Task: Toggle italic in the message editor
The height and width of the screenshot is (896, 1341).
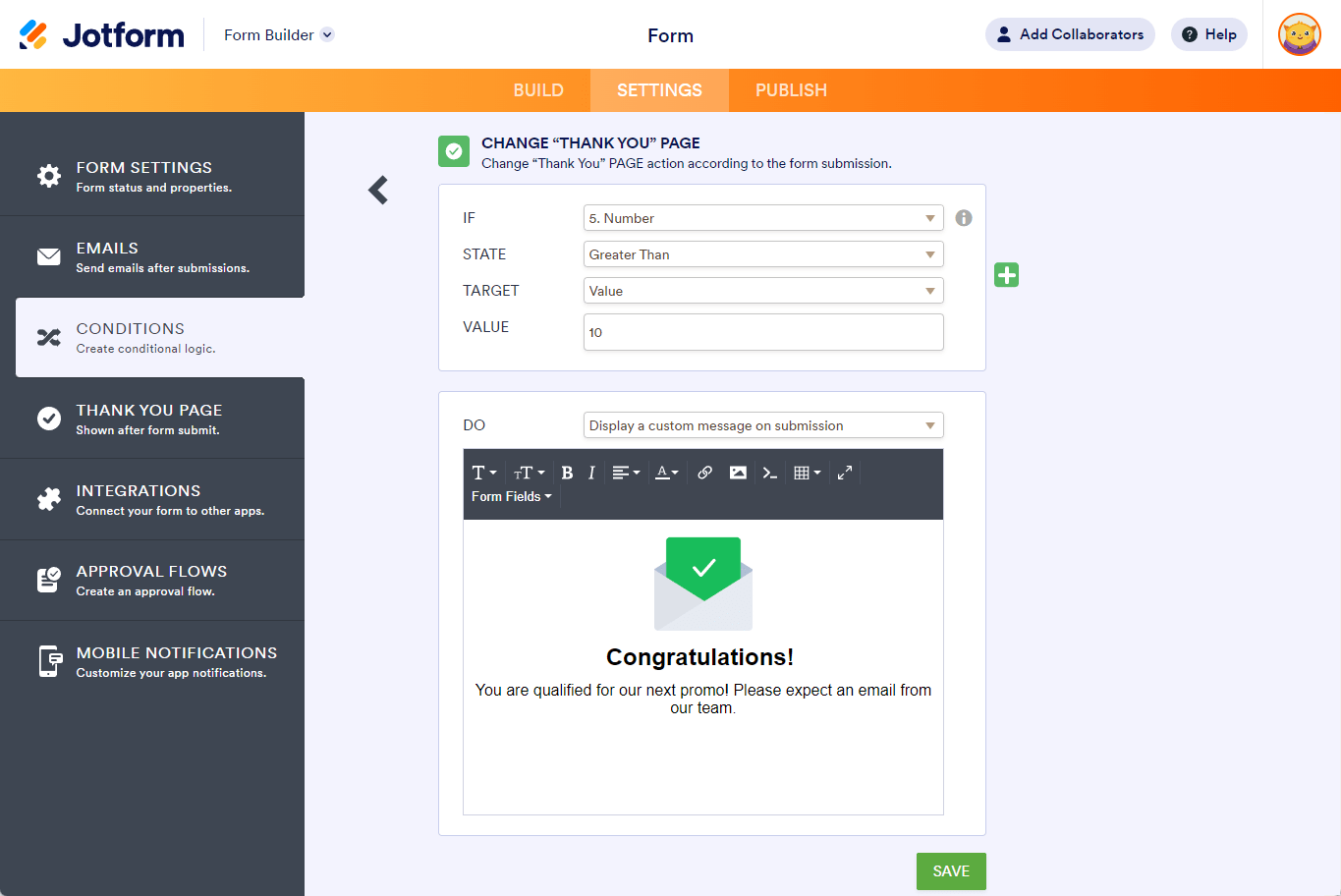Action: (591, 473)
